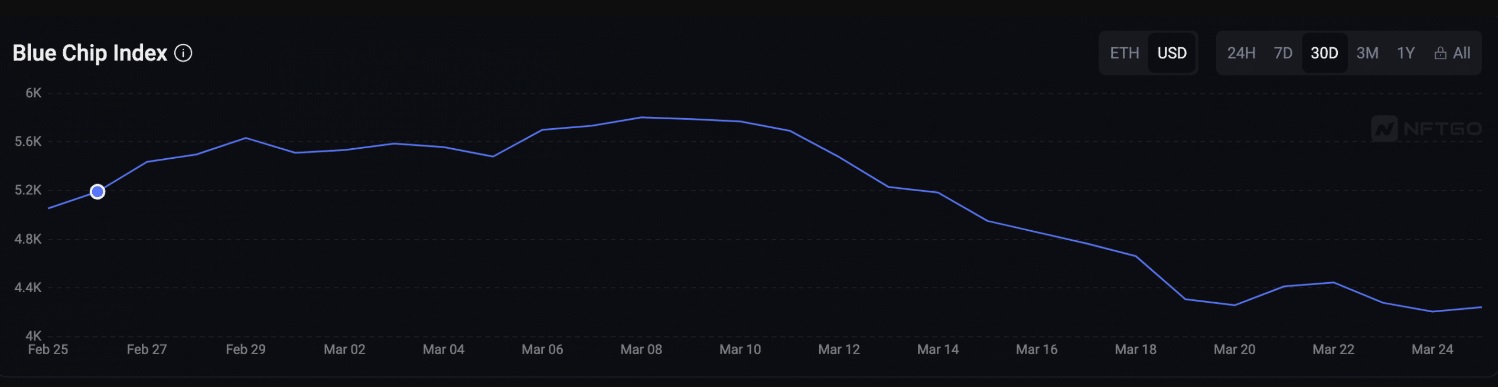Click the Feb 27 date label
1498x387 pixels.
[x=146, y=349]
